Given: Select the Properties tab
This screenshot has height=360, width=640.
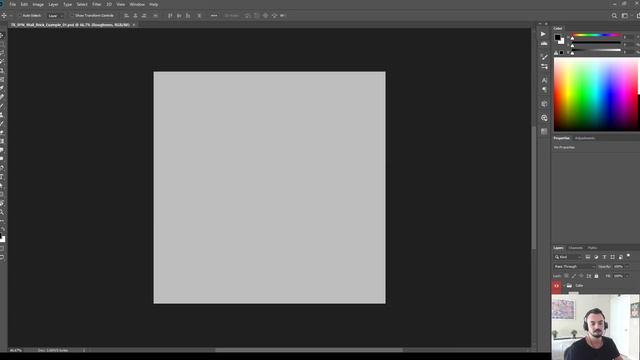Looking at the screenshot, I should click(x=561, y=138).
